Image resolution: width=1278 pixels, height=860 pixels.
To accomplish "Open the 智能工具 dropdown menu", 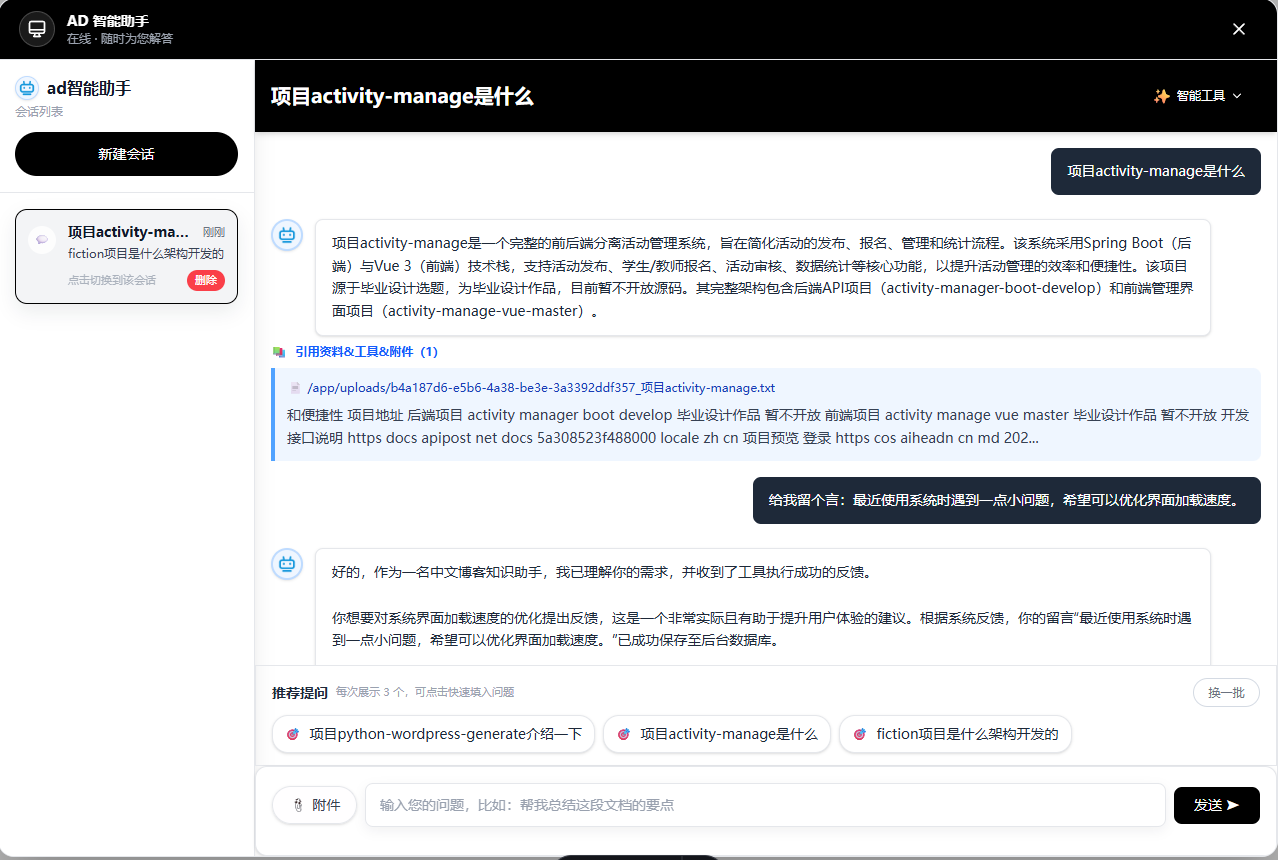I will coord(1198,96).
